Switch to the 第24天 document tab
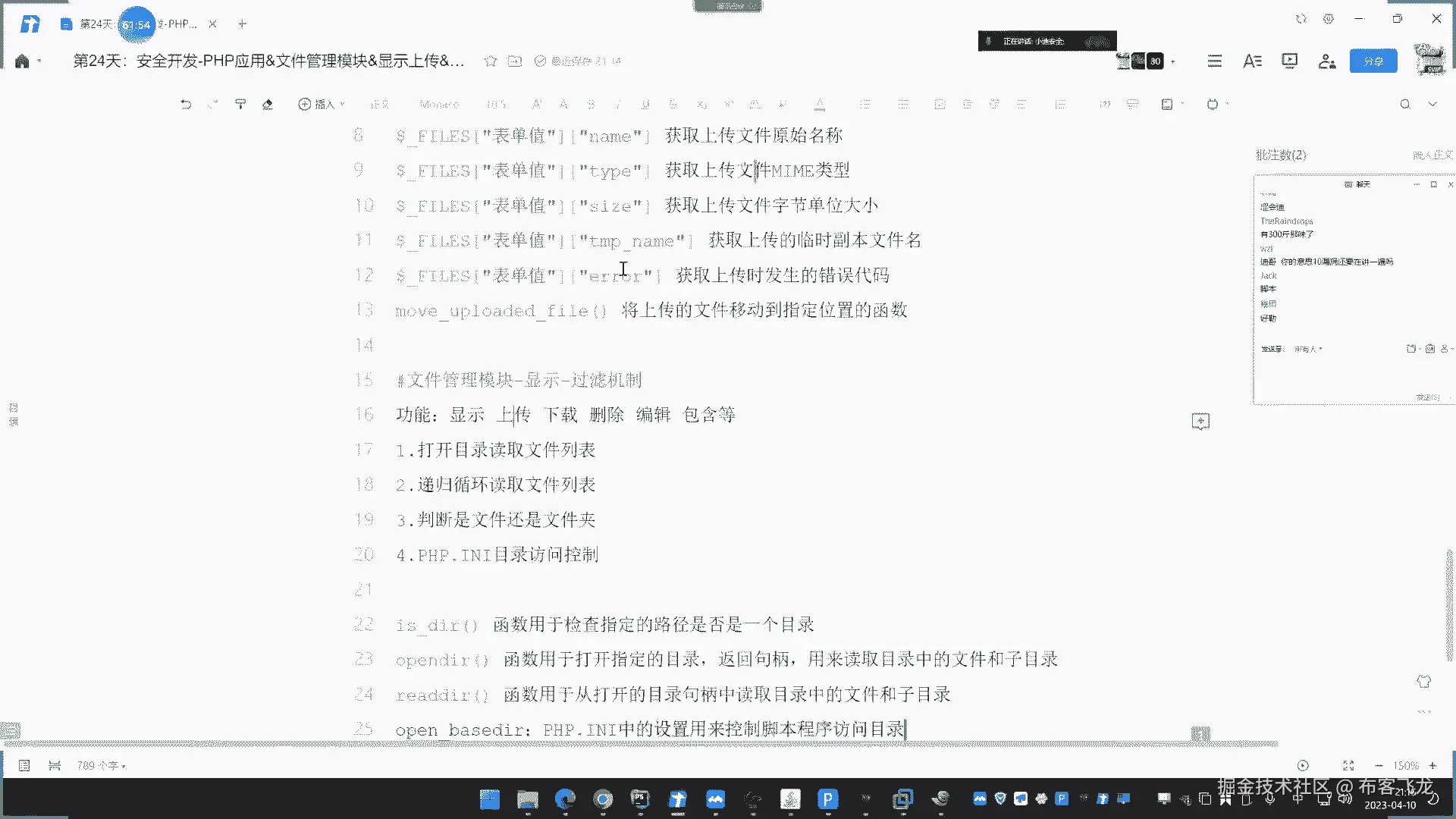 96,24
